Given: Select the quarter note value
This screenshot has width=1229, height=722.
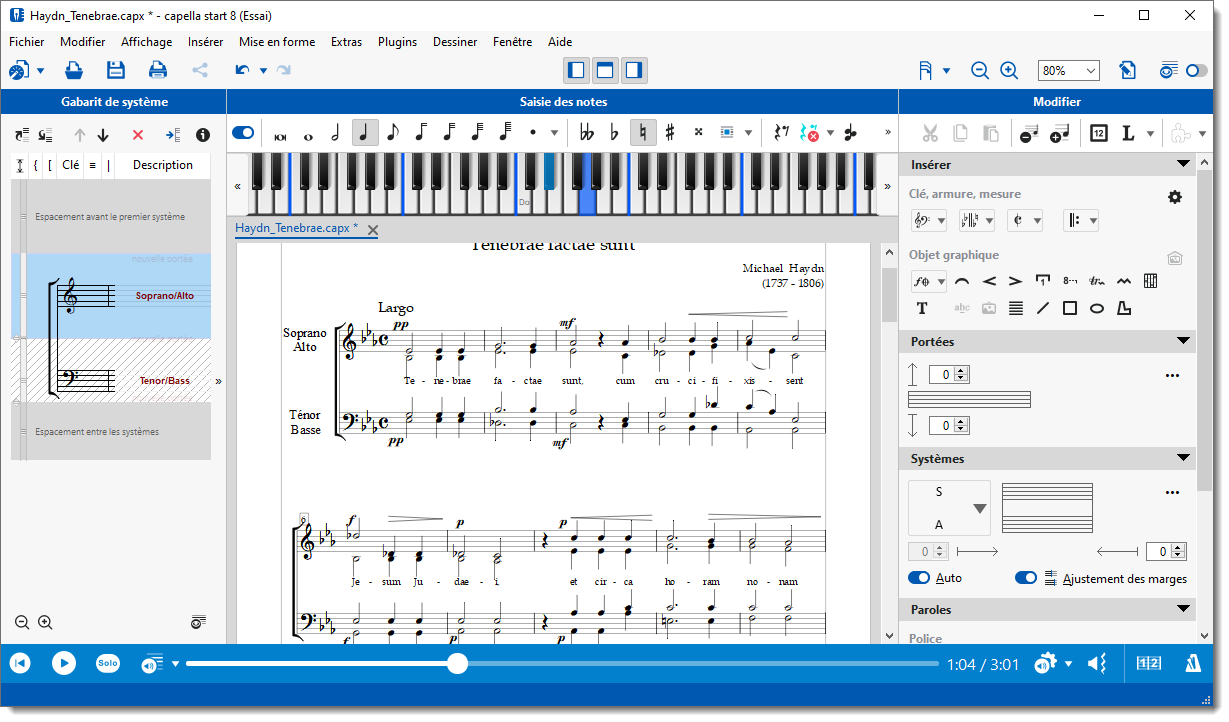Looking at the screenshot, I should click(365, 132).
